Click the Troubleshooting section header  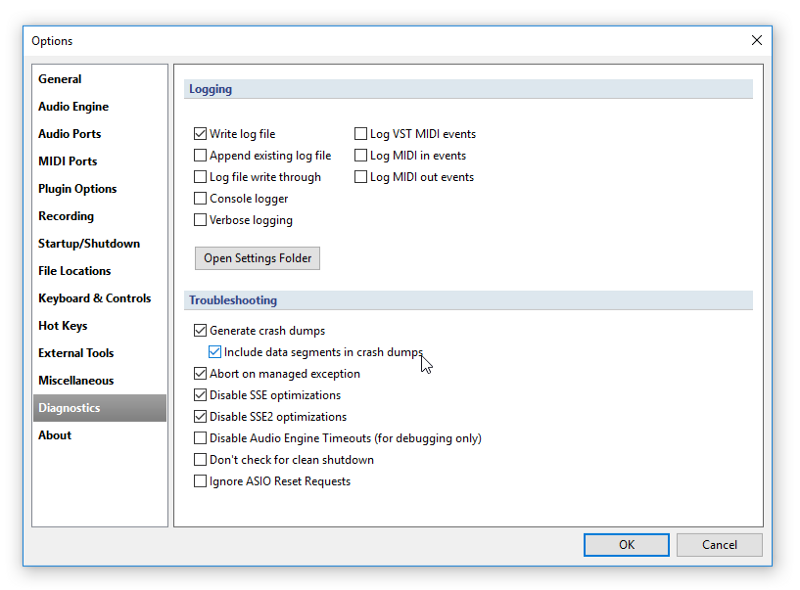click(x=468, y=300)
